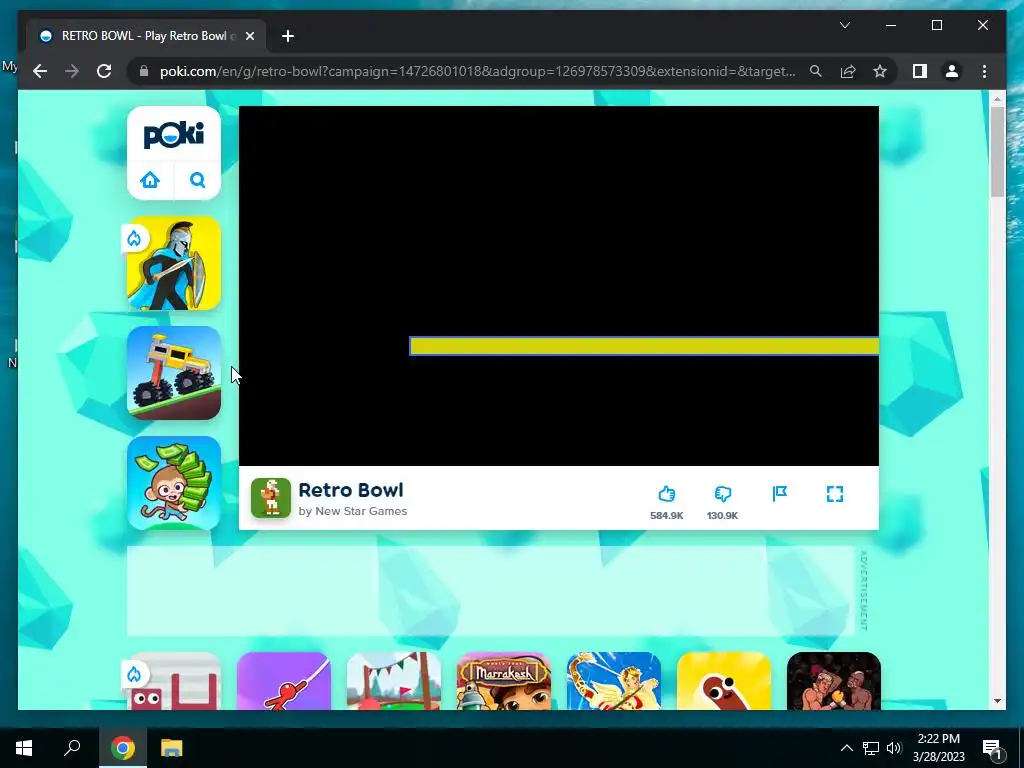Open the volume speaker tray icon
This screenshot has height=768, width=1024.
[894, 748]
